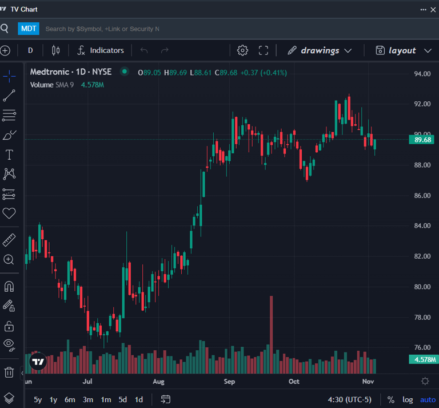
Task: Toggle percent scale mode
Action: (391, 399)
